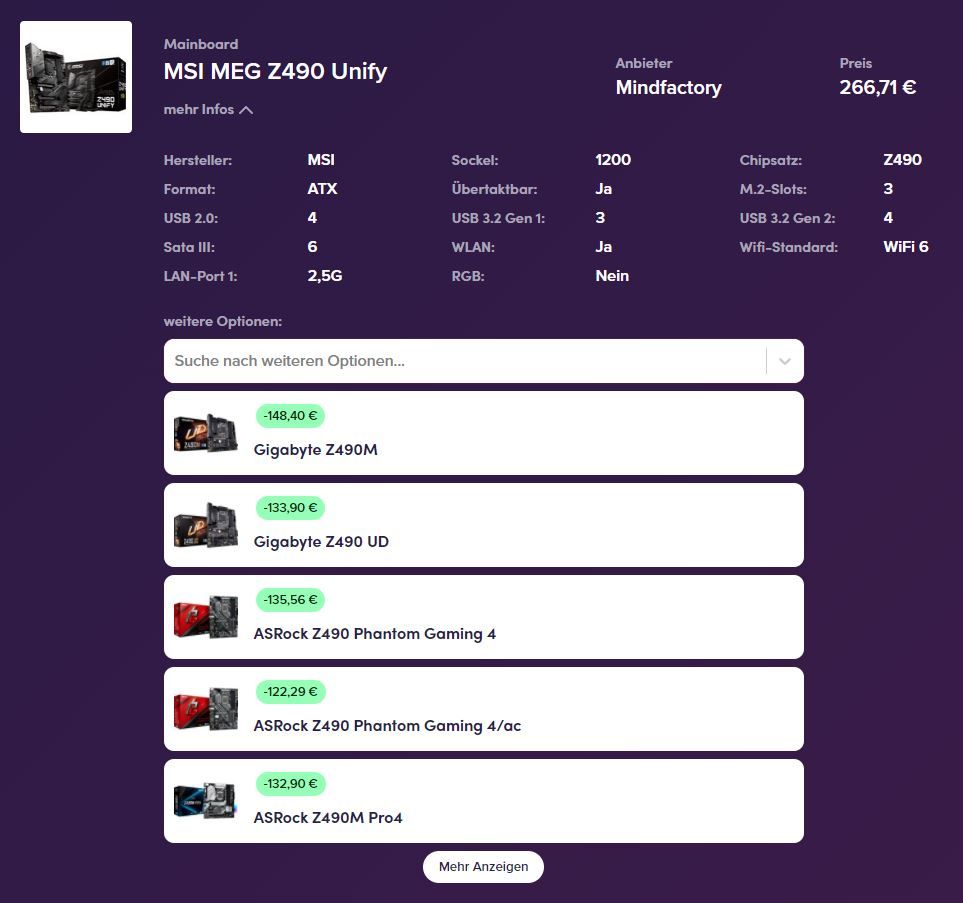Select the Gigabyte Z490 UD option card
The image size is (963, 903).
point(483,525)
